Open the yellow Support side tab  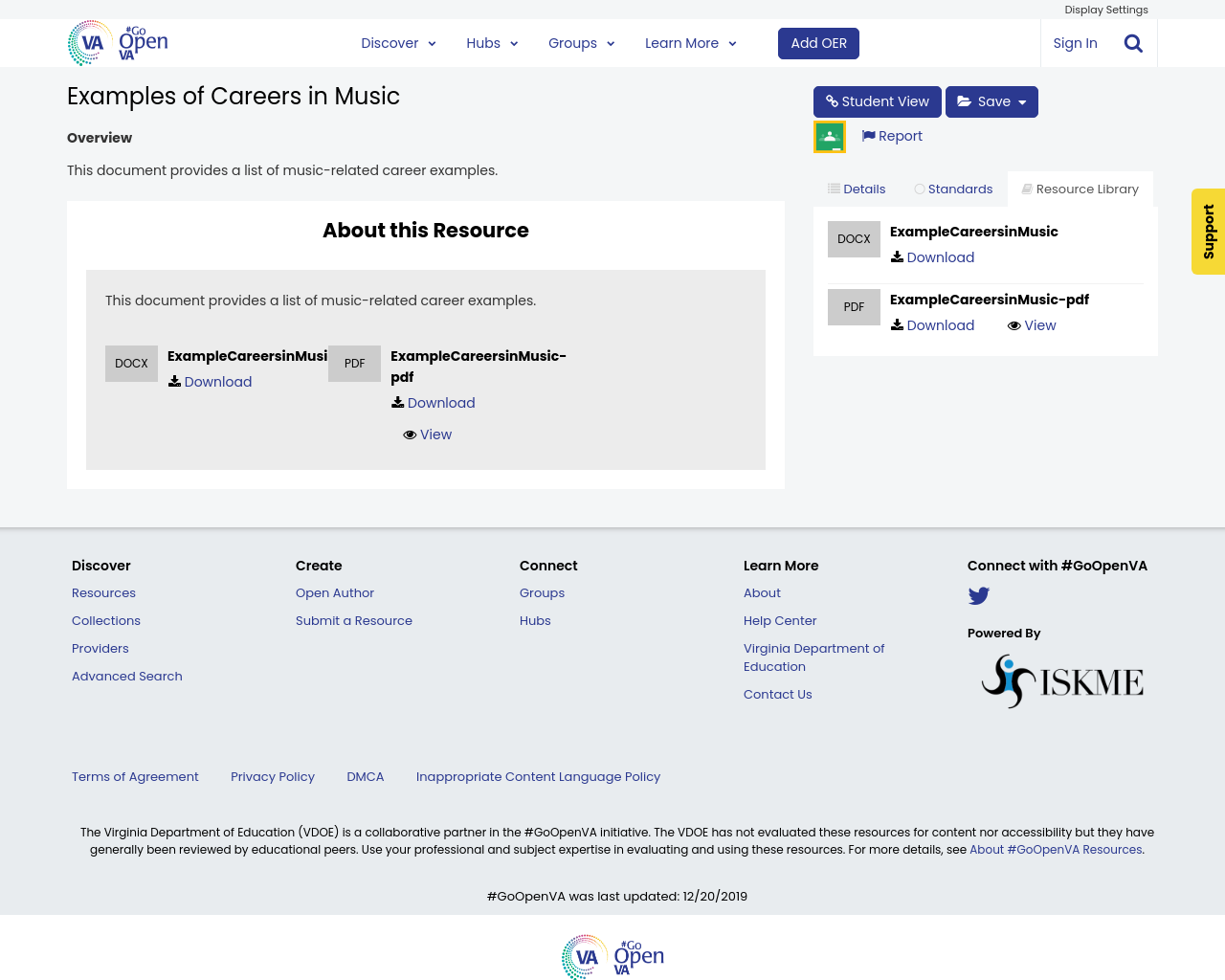coord(1208,232)
